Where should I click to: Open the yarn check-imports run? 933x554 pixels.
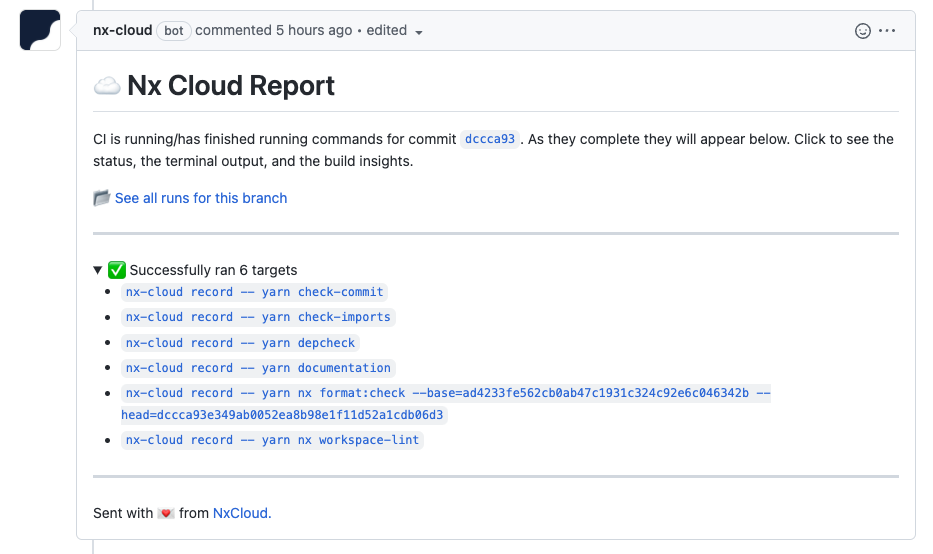[x=258, y=317]
